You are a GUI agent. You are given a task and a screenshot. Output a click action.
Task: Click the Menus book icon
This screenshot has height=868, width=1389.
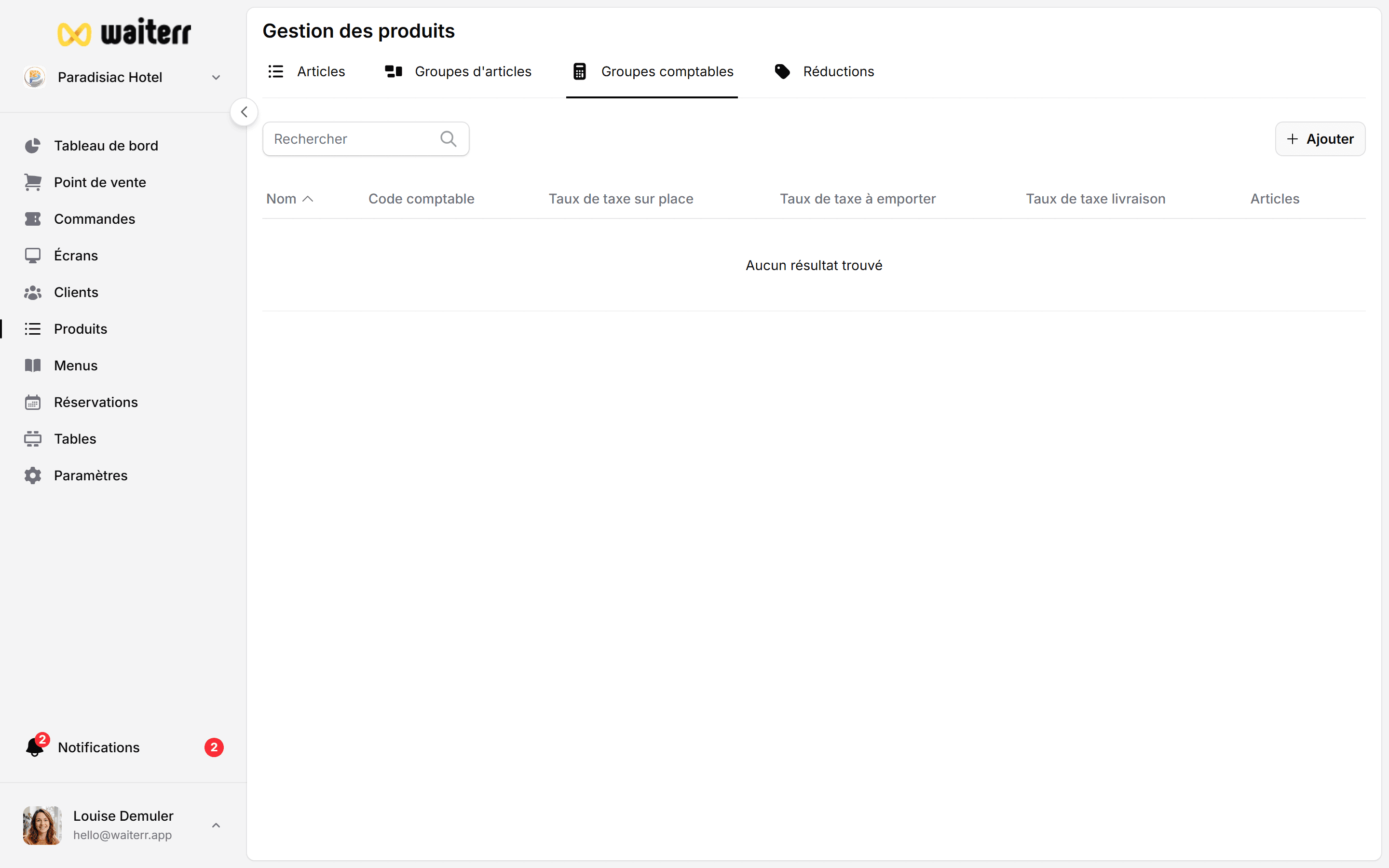[x=33, y=366]
